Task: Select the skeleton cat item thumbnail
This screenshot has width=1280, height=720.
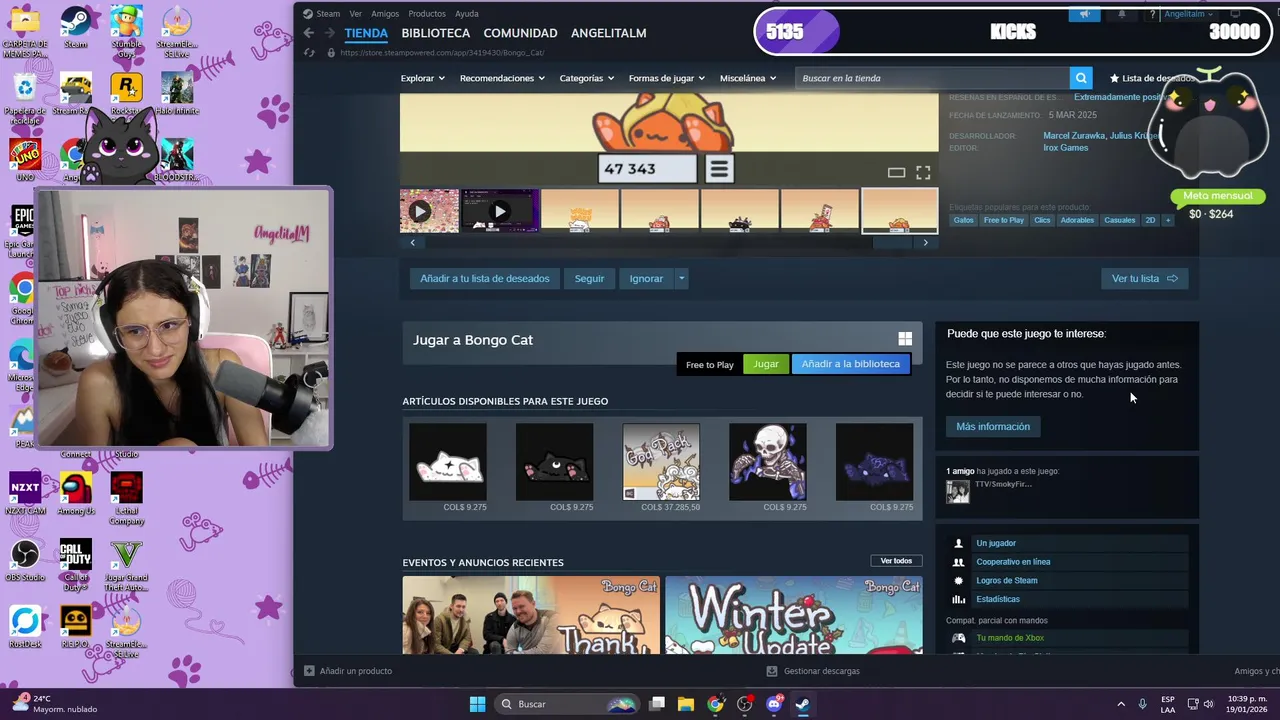Action: [x=767, y=462]
